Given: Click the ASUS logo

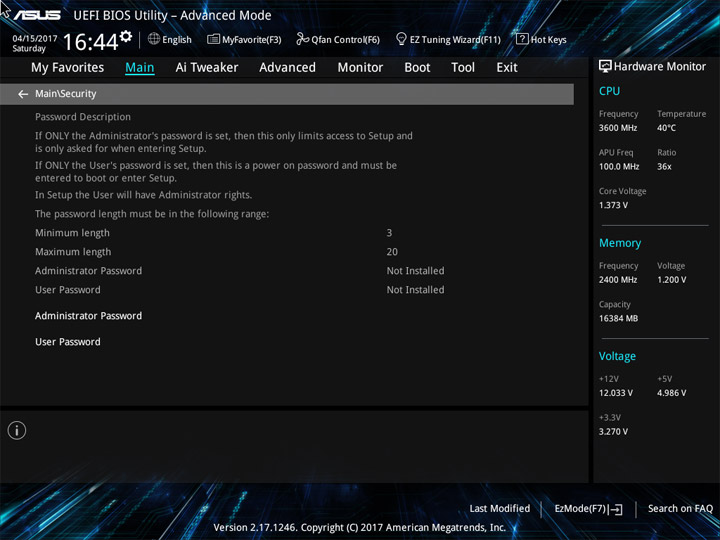Looking at the screenshot, I should [x=37, y=15].
